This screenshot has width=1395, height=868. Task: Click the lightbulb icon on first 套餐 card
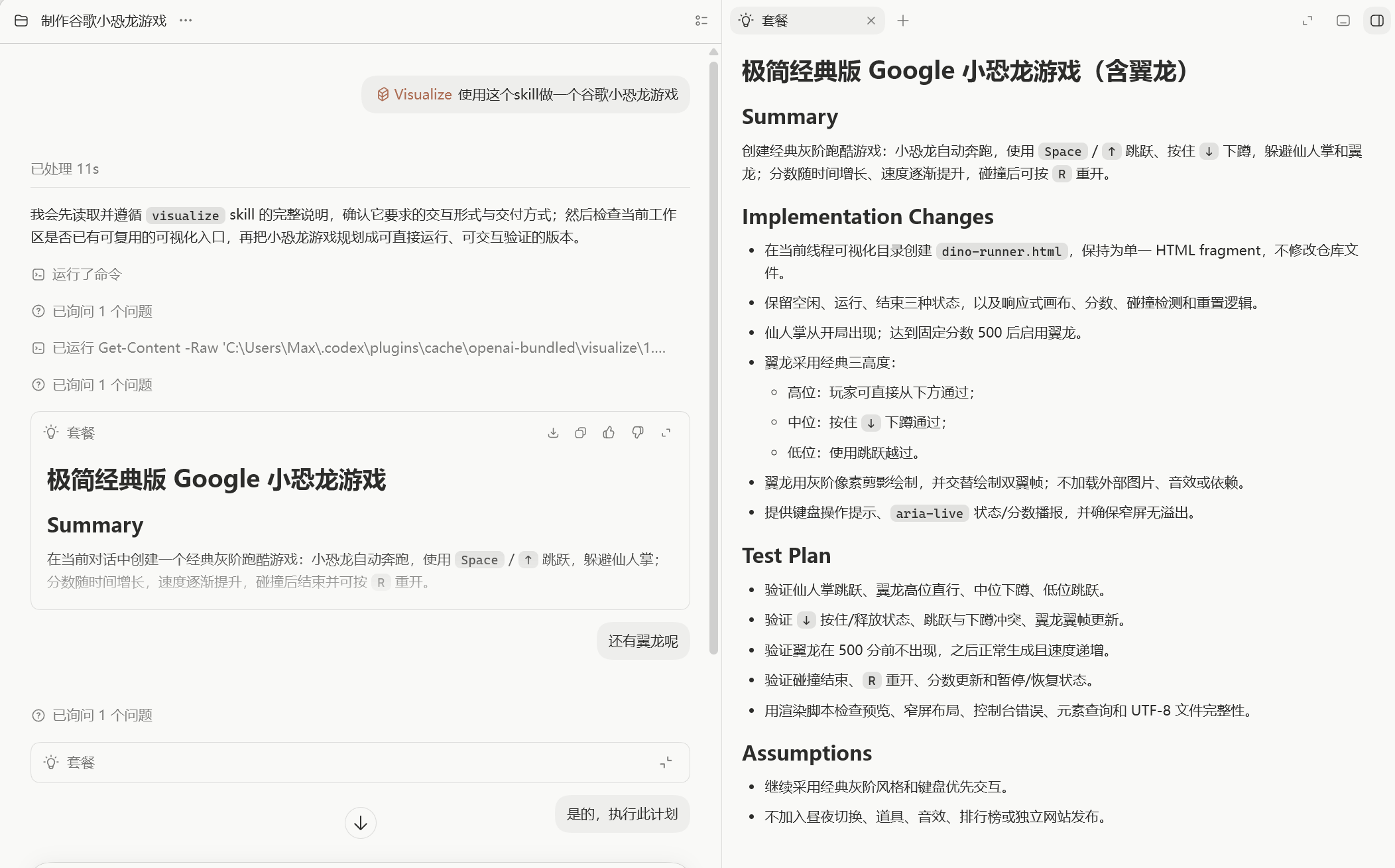coord(51,433)
